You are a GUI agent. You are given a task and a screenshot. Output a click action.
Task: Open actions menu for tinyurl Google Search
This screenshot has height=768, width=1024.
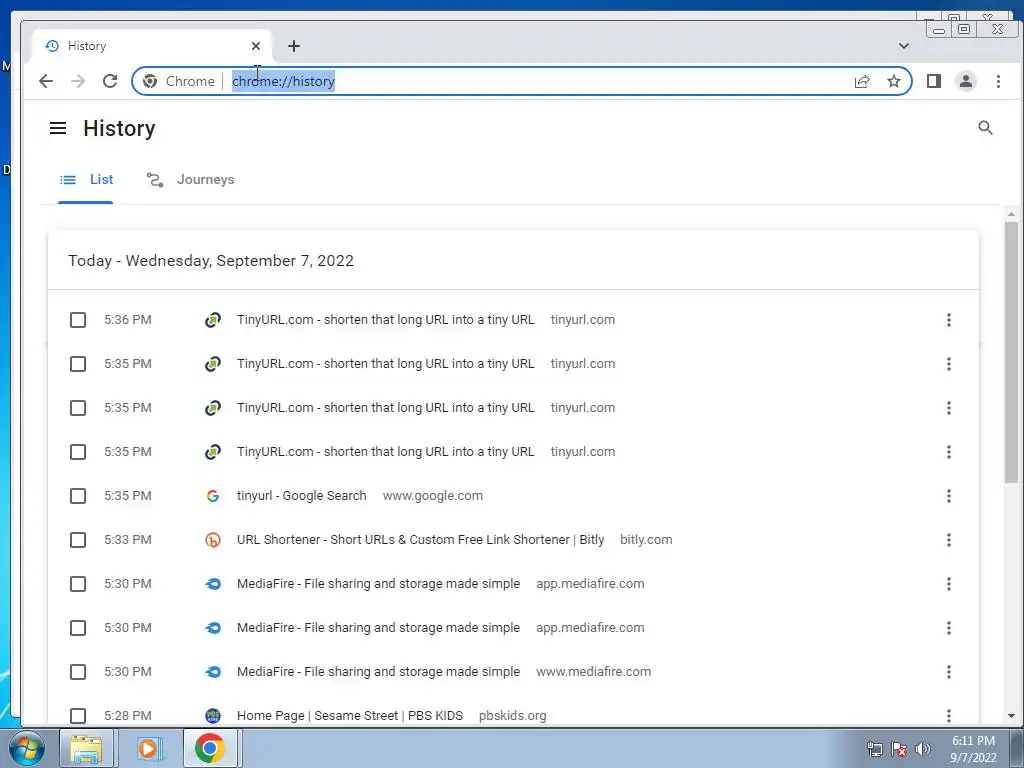(x=949, y=496)
